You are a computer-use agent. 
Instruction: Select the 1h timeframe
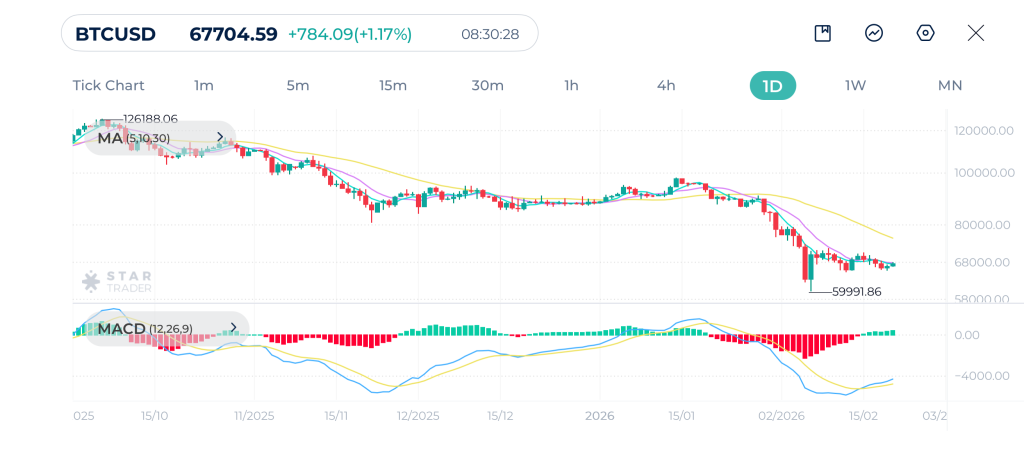[x=571, y=86]
